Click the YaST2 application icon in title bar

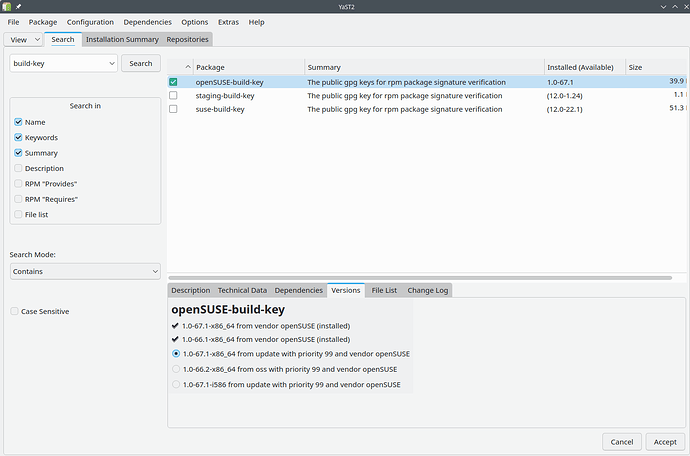[7, 7]
